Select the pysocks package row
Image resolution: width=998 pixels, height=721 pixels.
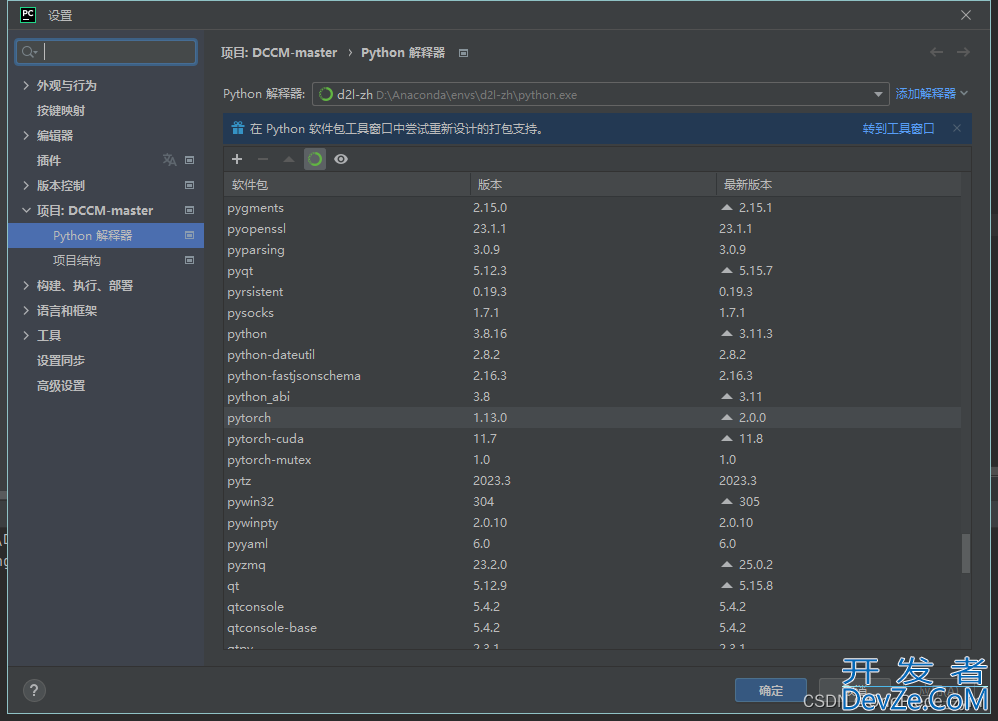(x=593, y=312)
